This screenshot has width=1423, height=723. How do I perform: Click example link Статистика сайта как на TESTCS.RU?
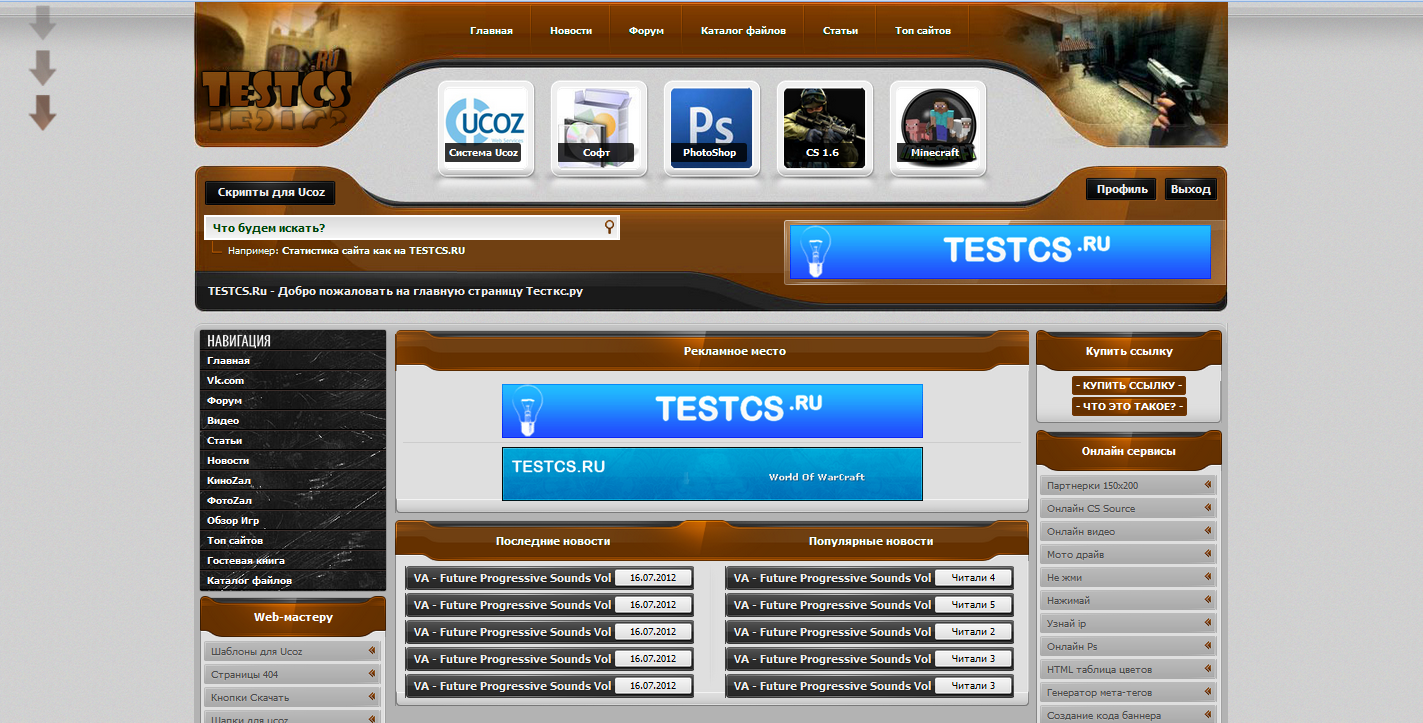373,251
